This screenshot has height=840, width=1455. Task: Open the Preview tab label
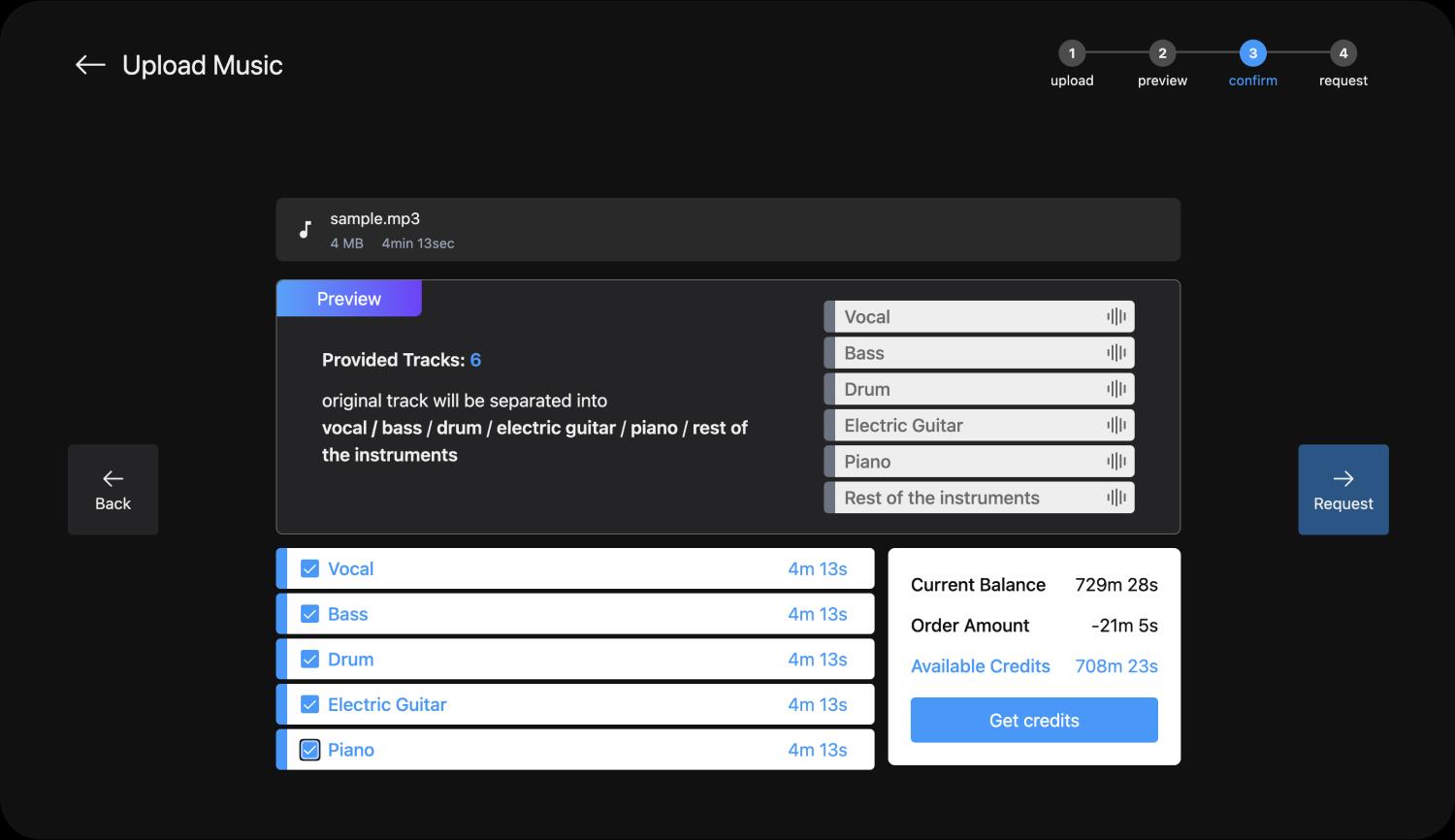349,299
